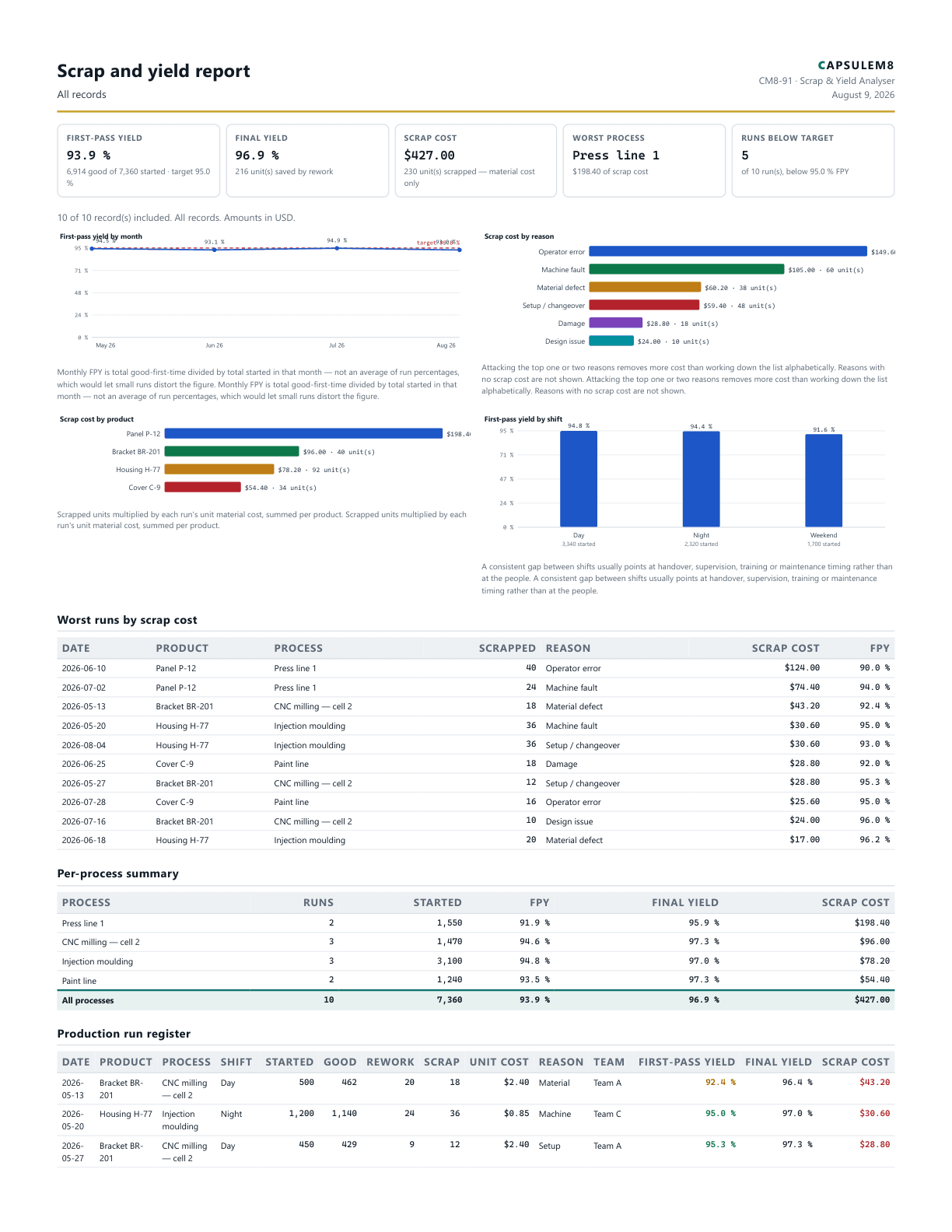Click the $28.80 scrap cost in register
952x1232 pixels.
point(874,1144)
